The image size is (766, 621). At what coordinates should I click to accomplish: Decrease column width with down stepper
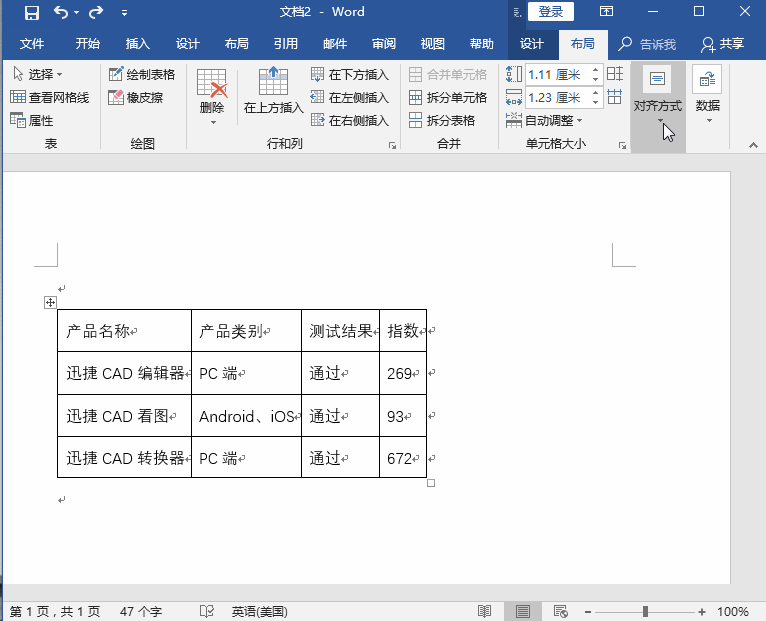coord(596,102)
